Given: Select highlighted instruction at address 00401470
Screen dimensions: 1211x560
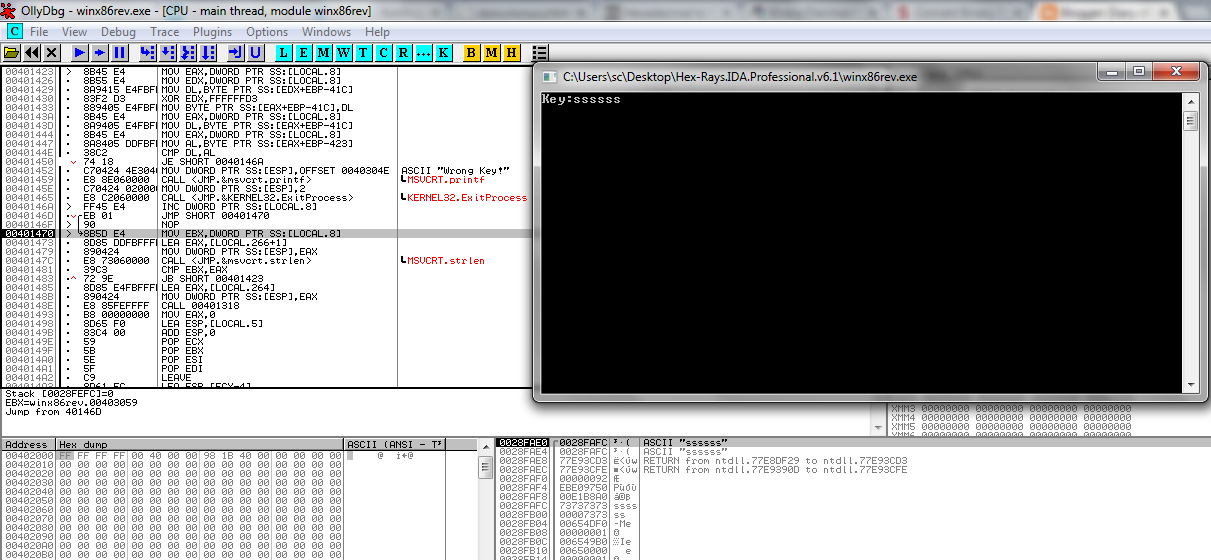Looking at the screenshot, I should click(265, 233).
